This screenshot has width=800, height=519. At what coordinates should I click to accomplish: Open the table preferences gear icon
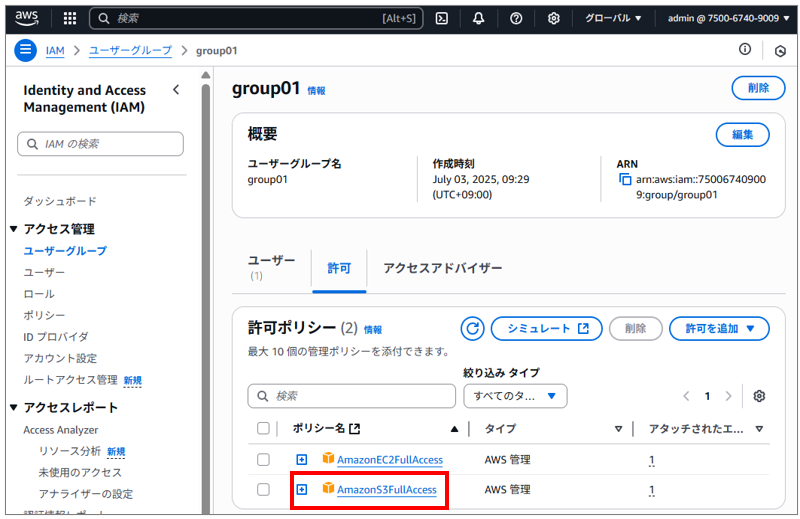coord(759,396)
